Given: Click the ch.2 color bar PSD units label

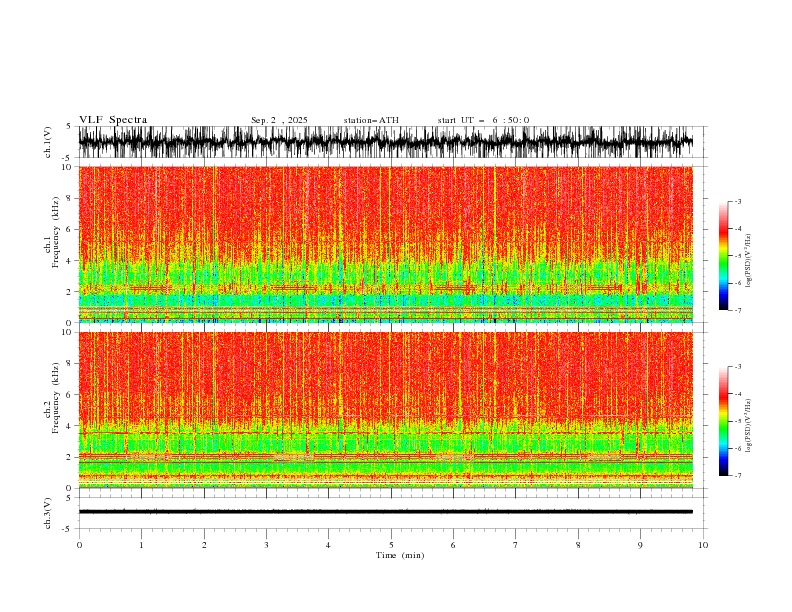Looking at the screenshot, I should [x=748, y=425].
